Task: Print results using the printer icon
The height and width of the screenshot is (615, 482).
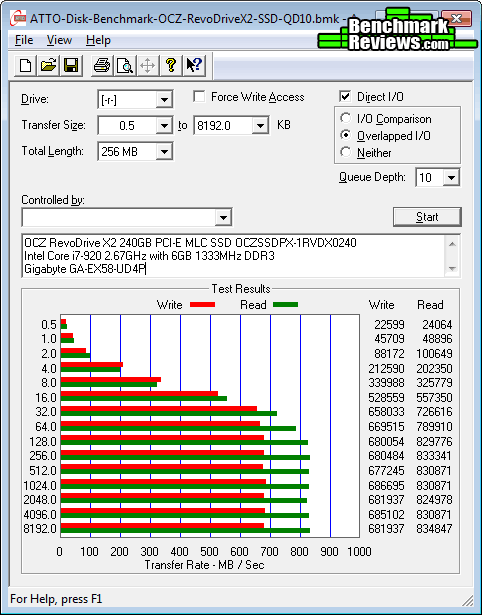Action: pyautogui.click(x=102, y=65)
